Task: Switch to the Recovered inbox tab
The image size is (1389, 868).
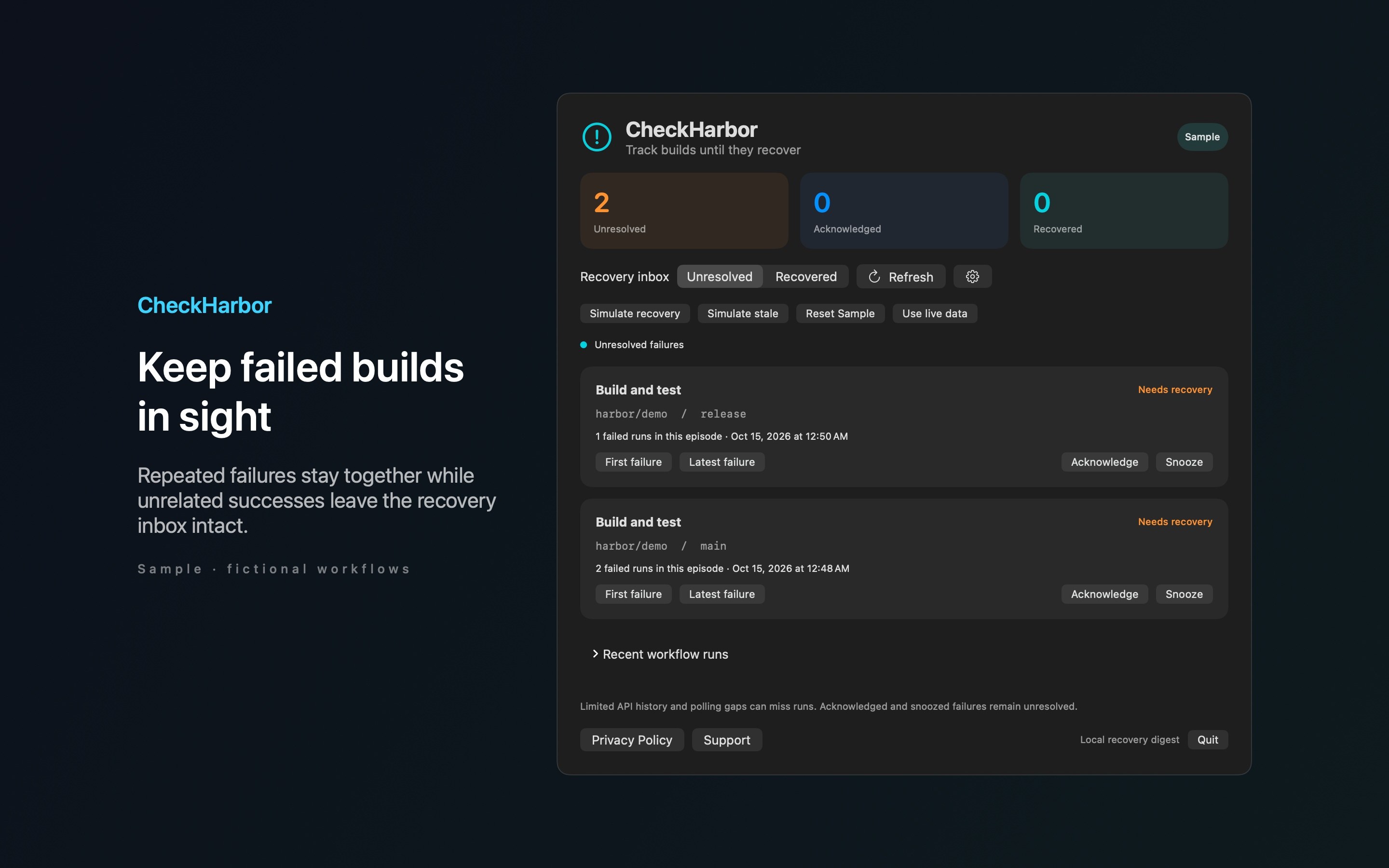Action: point(805,277)
